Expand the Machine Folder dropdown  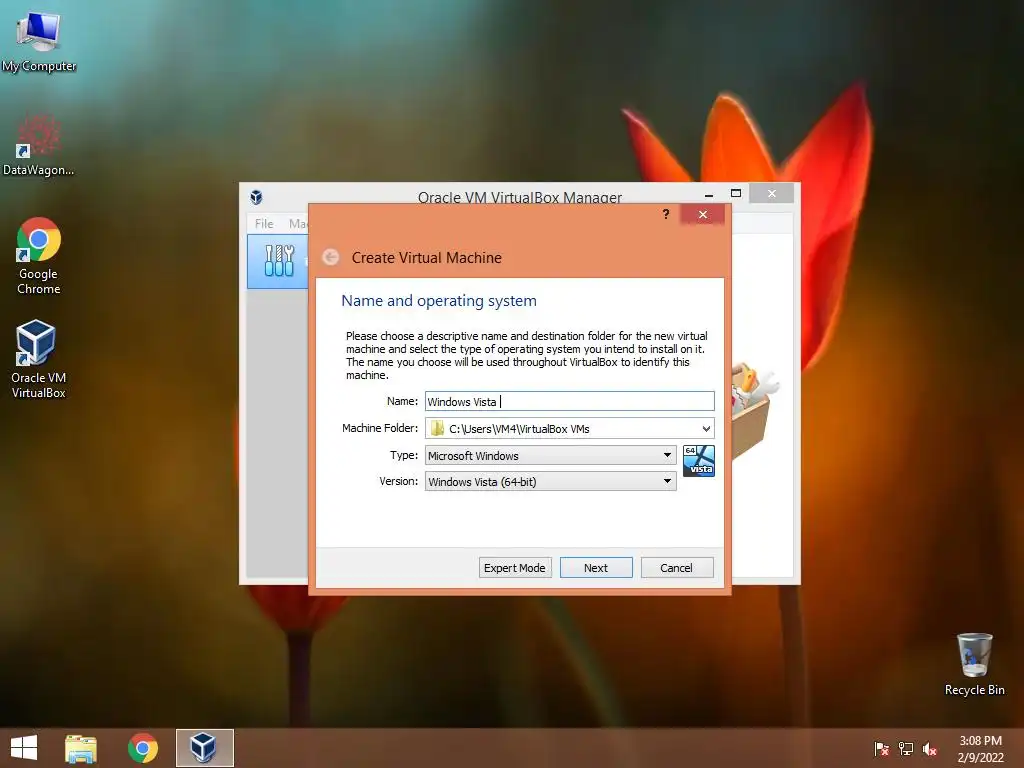tap(706, 428)
